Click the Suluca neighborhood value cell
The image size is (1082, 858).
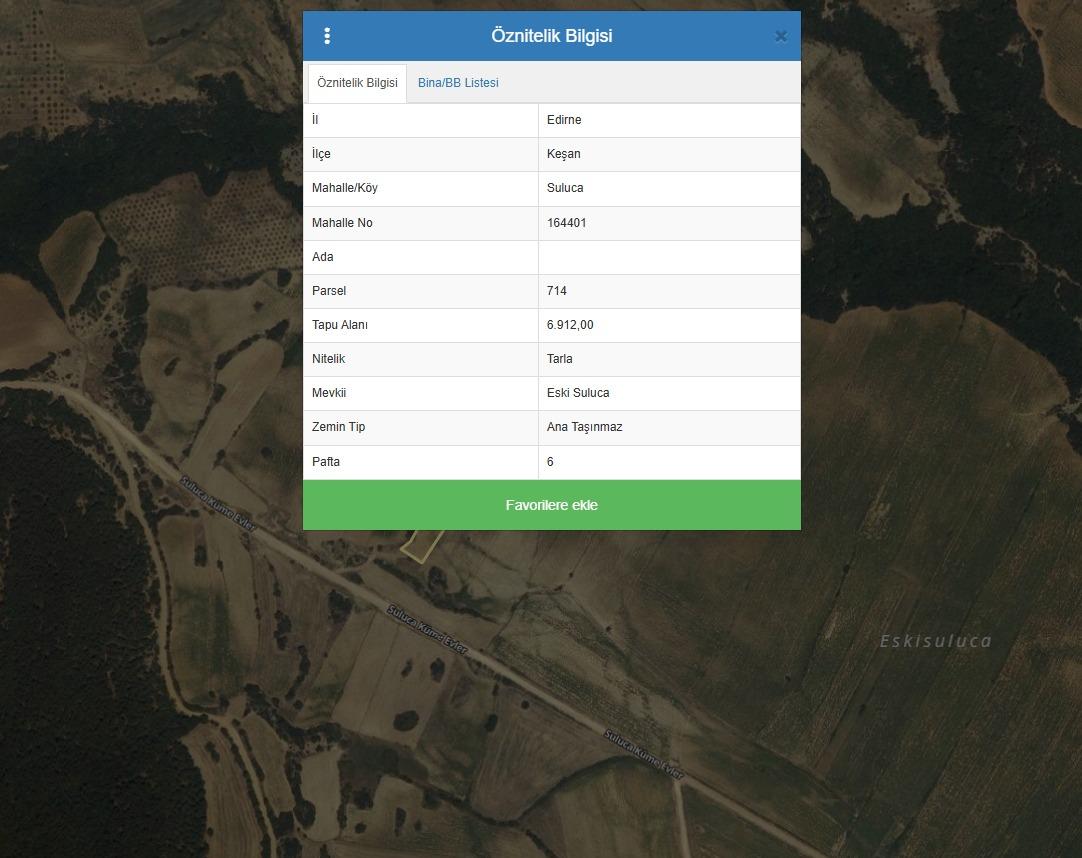565,188
